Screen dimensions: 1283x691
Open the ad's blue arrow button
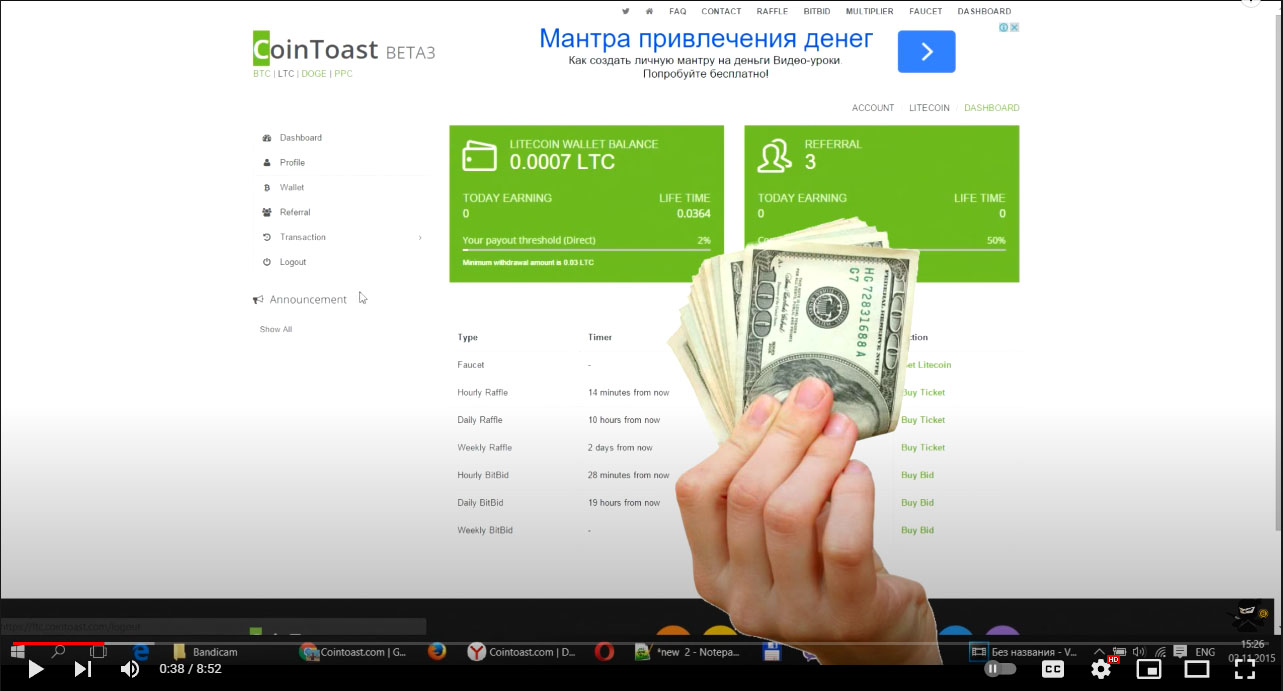[x=926, y=51]
